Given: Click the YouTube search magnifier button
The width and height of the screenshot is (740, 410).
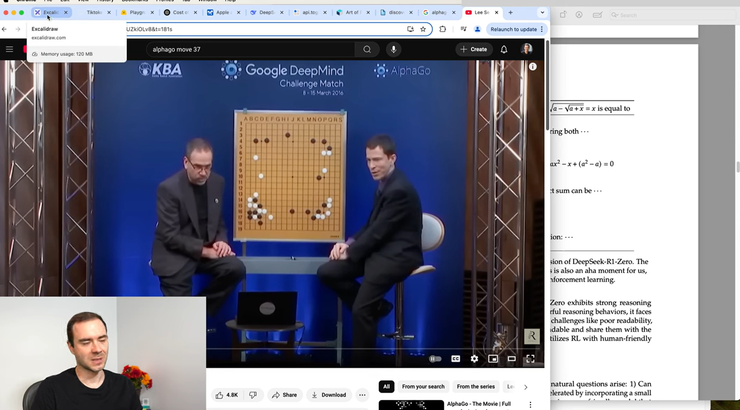Looking at the screenshot, I should pyautogui.click(x=367, y=49).
